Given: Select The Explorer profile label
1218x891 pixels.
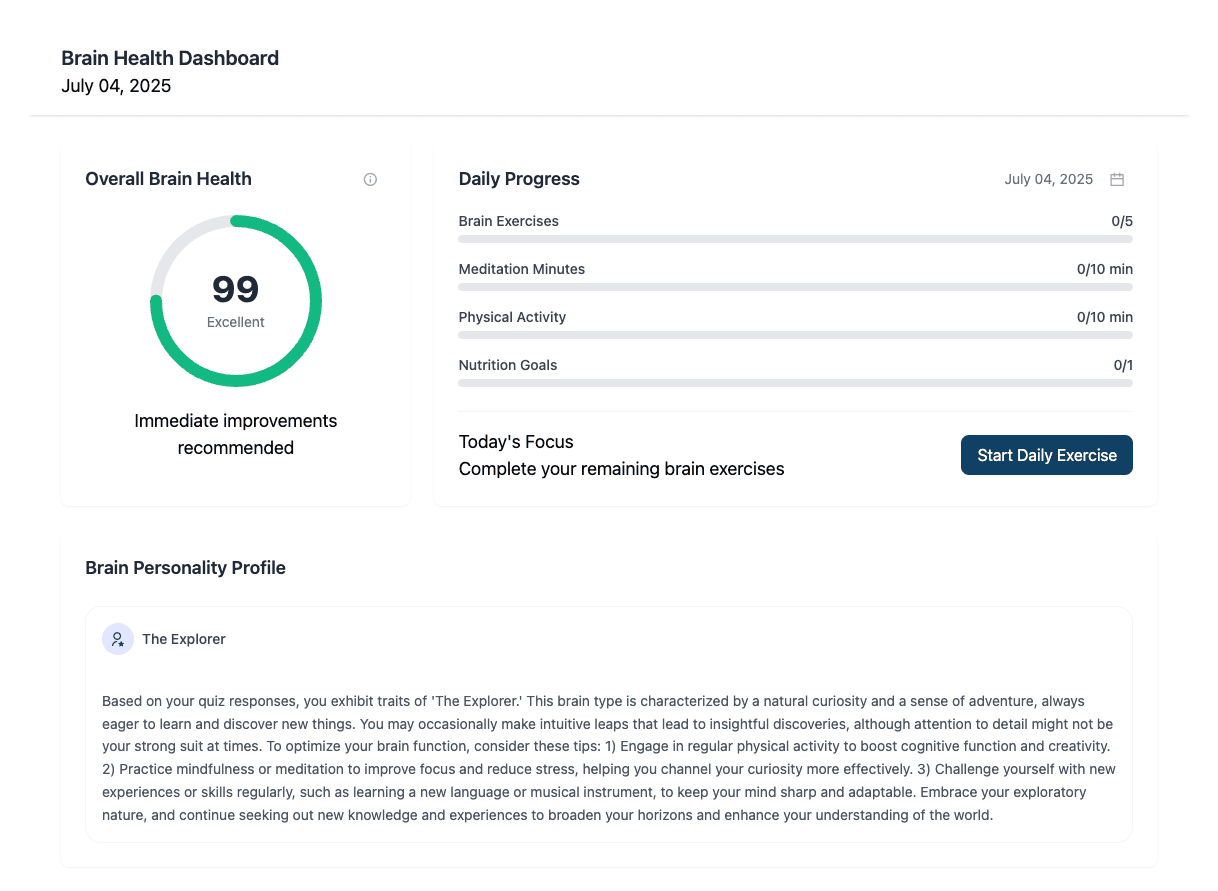Looking at the screenshot, I should point(184,639).
